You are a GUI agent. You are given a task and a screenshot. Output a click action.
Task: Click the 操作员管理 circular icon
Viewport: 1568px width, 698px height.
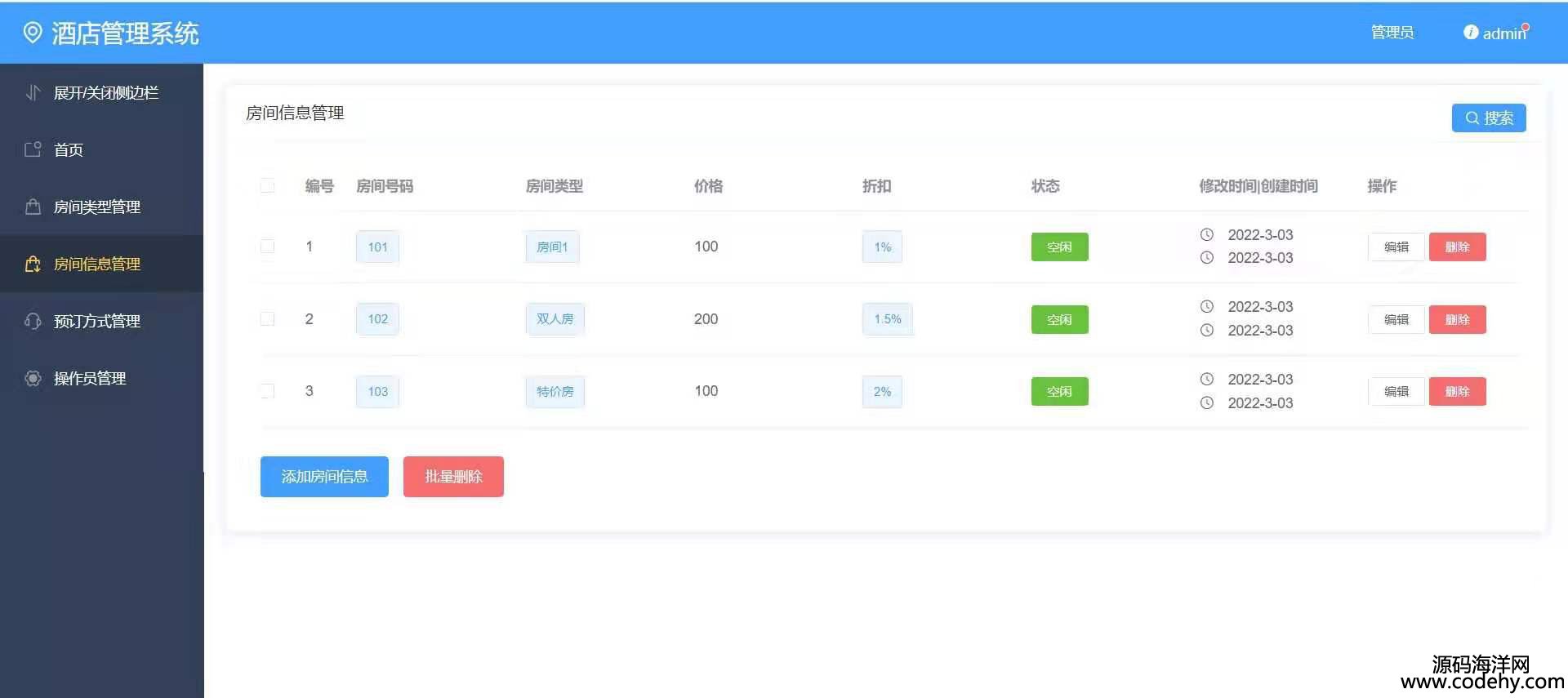coord(33,378)
